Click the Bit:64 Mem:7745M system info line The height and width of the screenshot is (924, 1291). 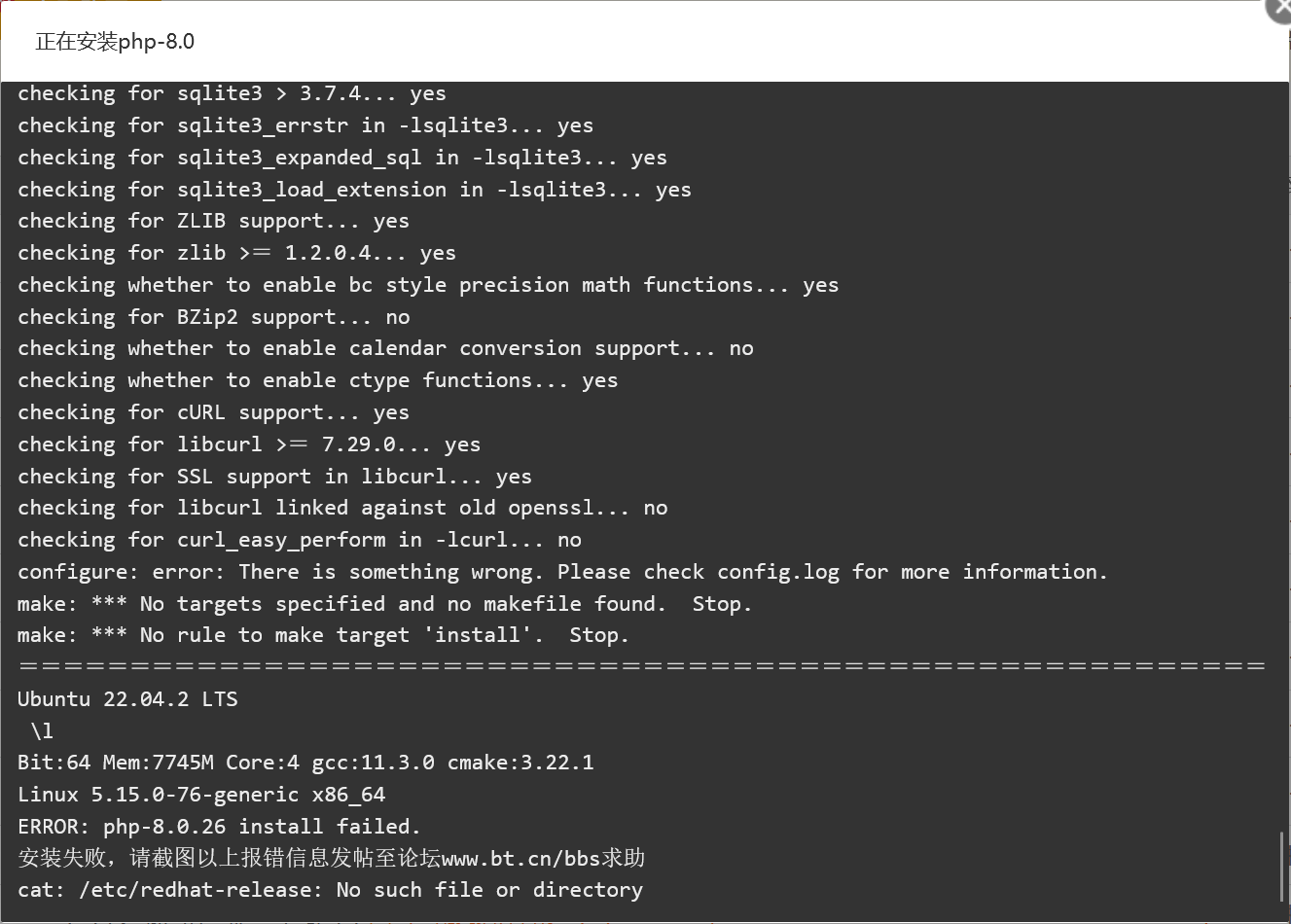tap(305, 763)
